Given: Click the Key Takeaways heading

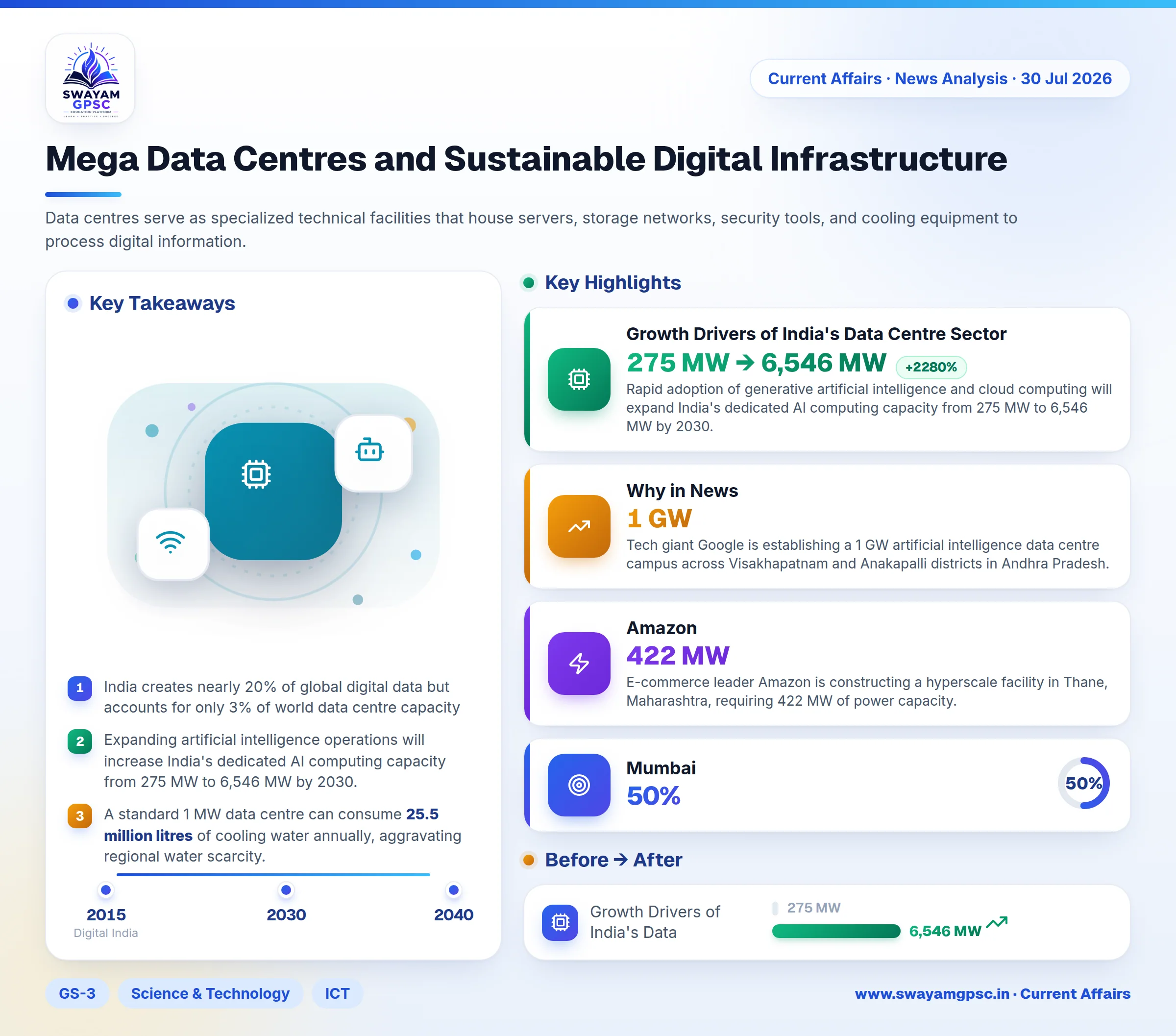Looking at the screenshot, I should pos(162,303).
